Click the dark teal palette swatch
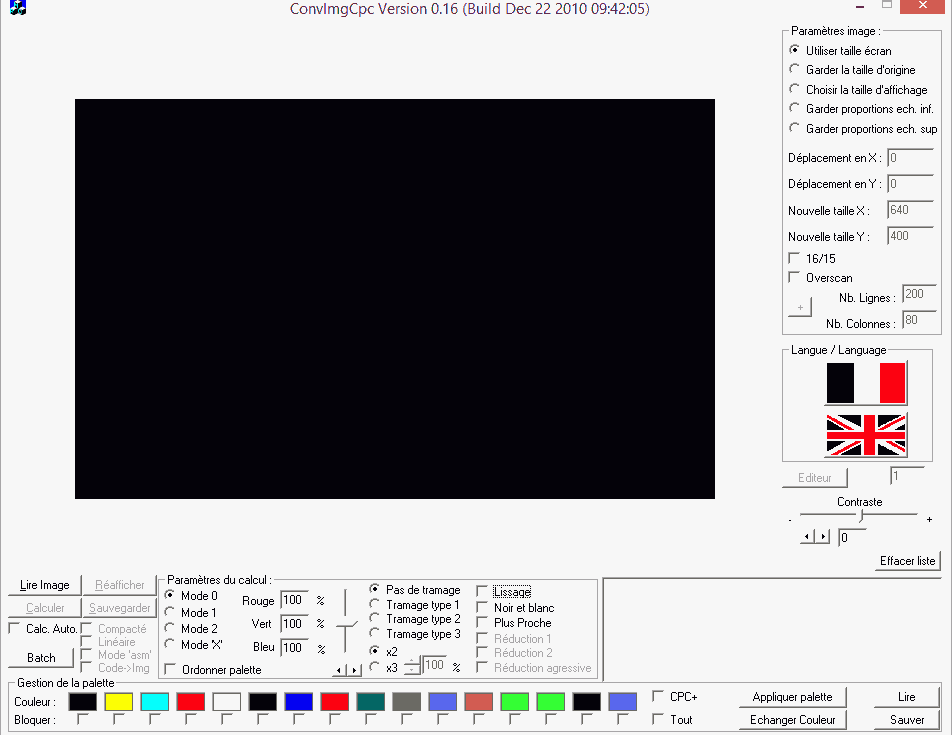The image size is (952, 735). pos(370,702)
